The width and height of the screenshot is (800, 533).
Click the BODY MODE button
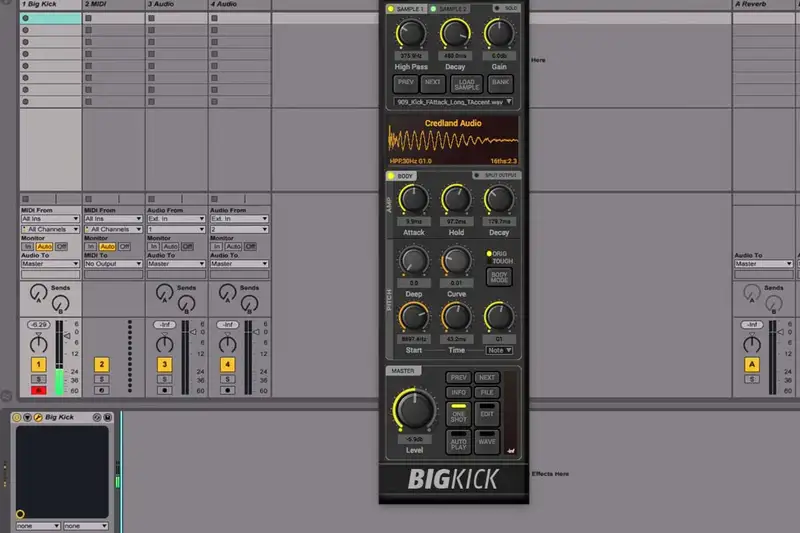click(499, 277)
